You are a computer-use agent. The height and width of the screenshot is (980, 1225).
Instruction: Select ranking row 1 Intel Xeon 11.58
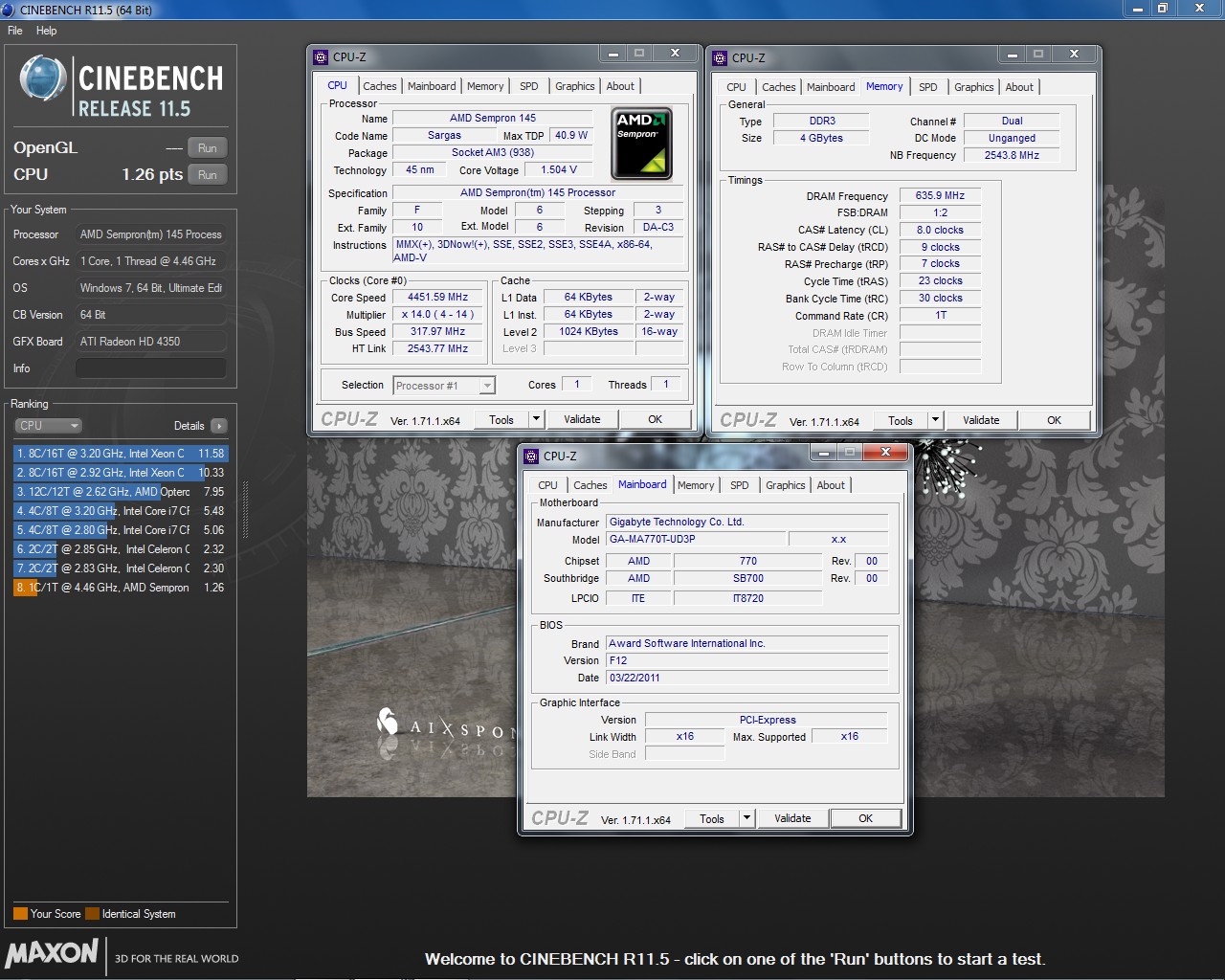point(121,454)
